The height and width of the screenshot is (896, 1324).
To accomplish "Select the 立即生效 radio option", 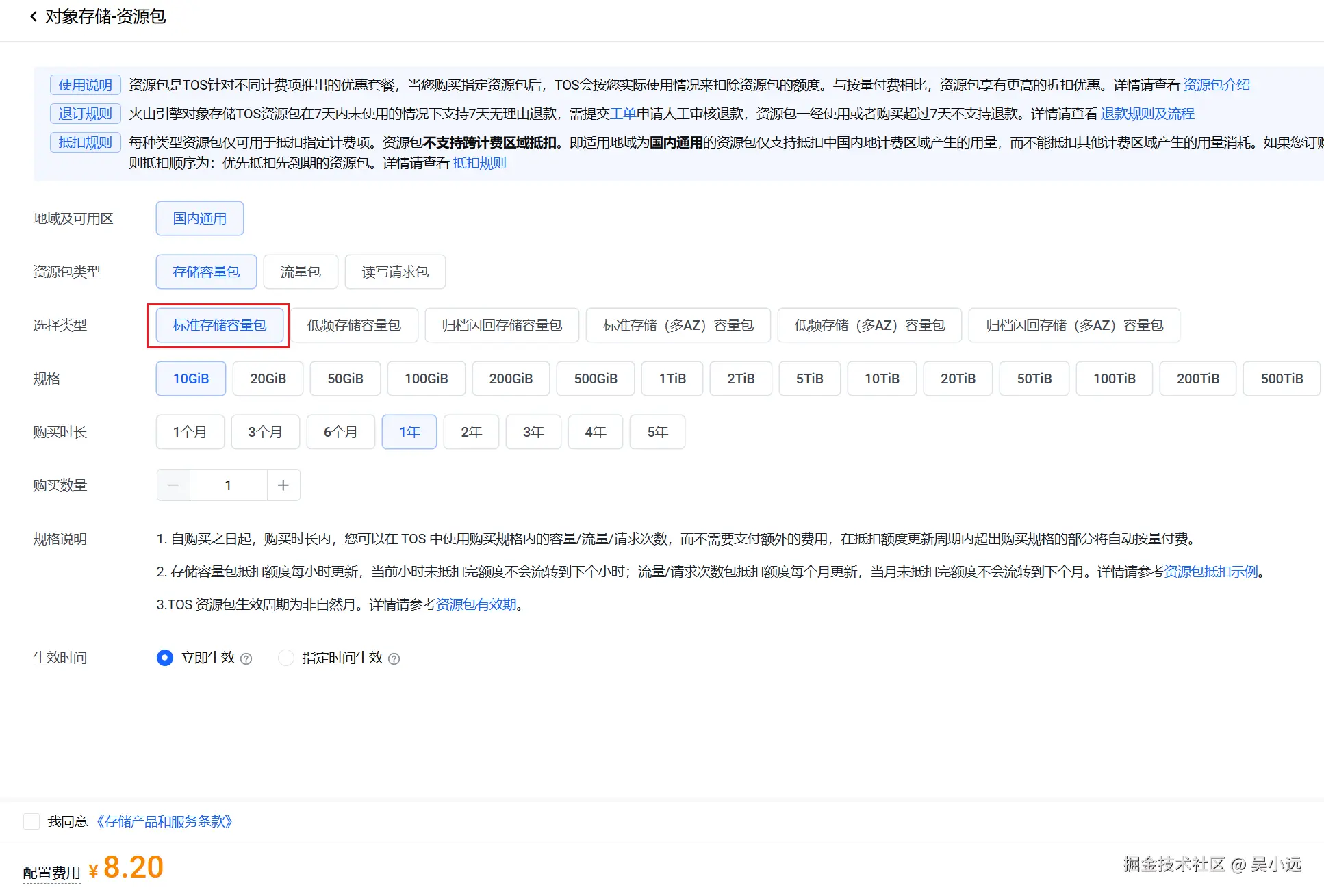I will 164,658.
